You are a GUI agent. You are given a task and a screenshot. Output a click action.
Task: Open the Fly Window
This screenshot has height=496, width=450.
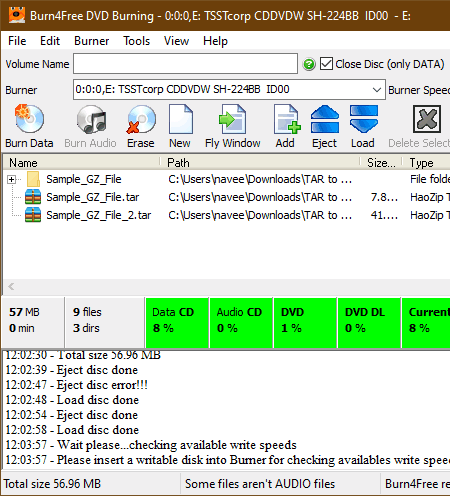pyautogui.click(x=232, y=119)
